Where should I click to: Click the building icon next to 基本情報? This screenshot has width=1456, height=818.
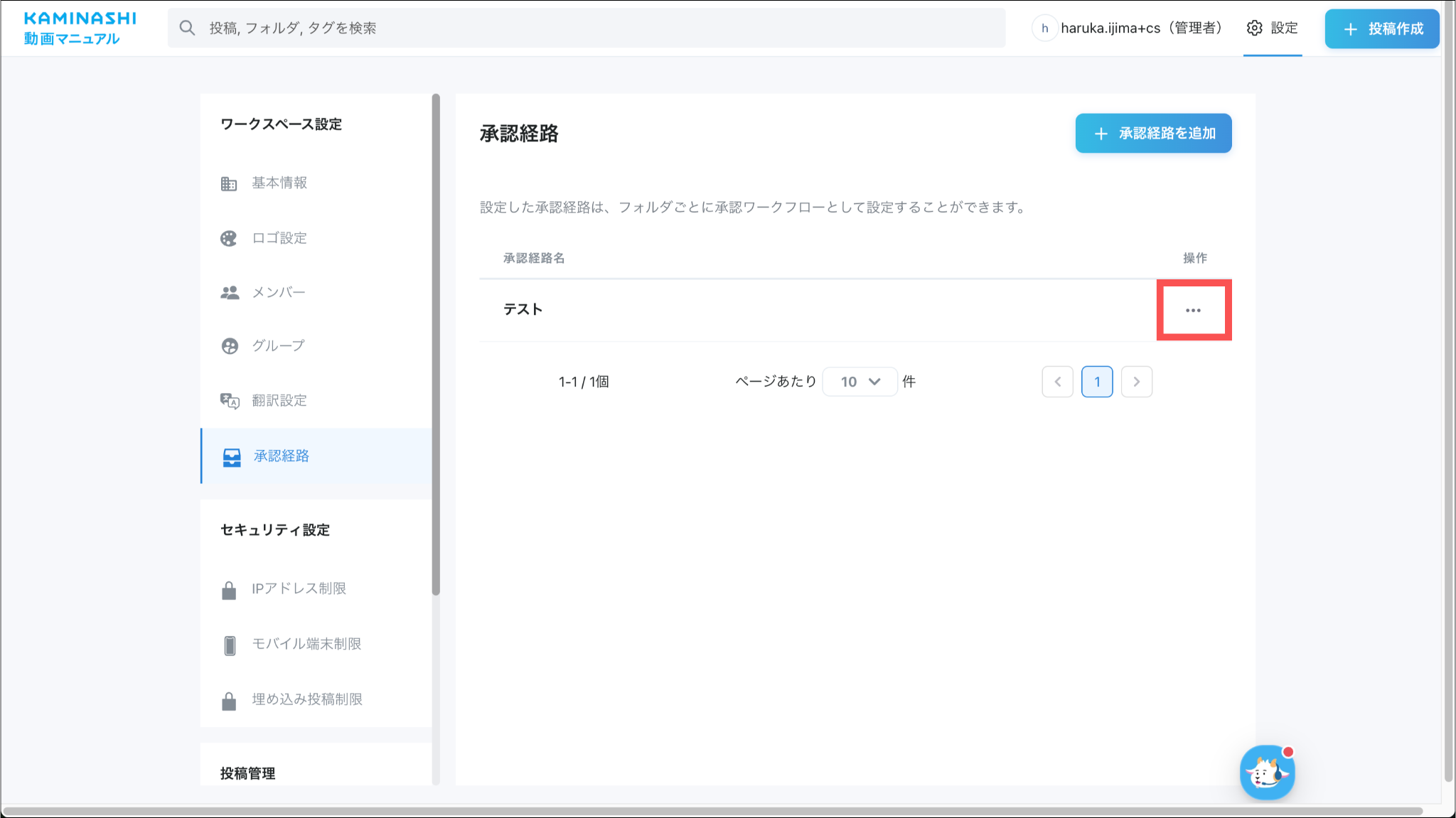[228, 183]
